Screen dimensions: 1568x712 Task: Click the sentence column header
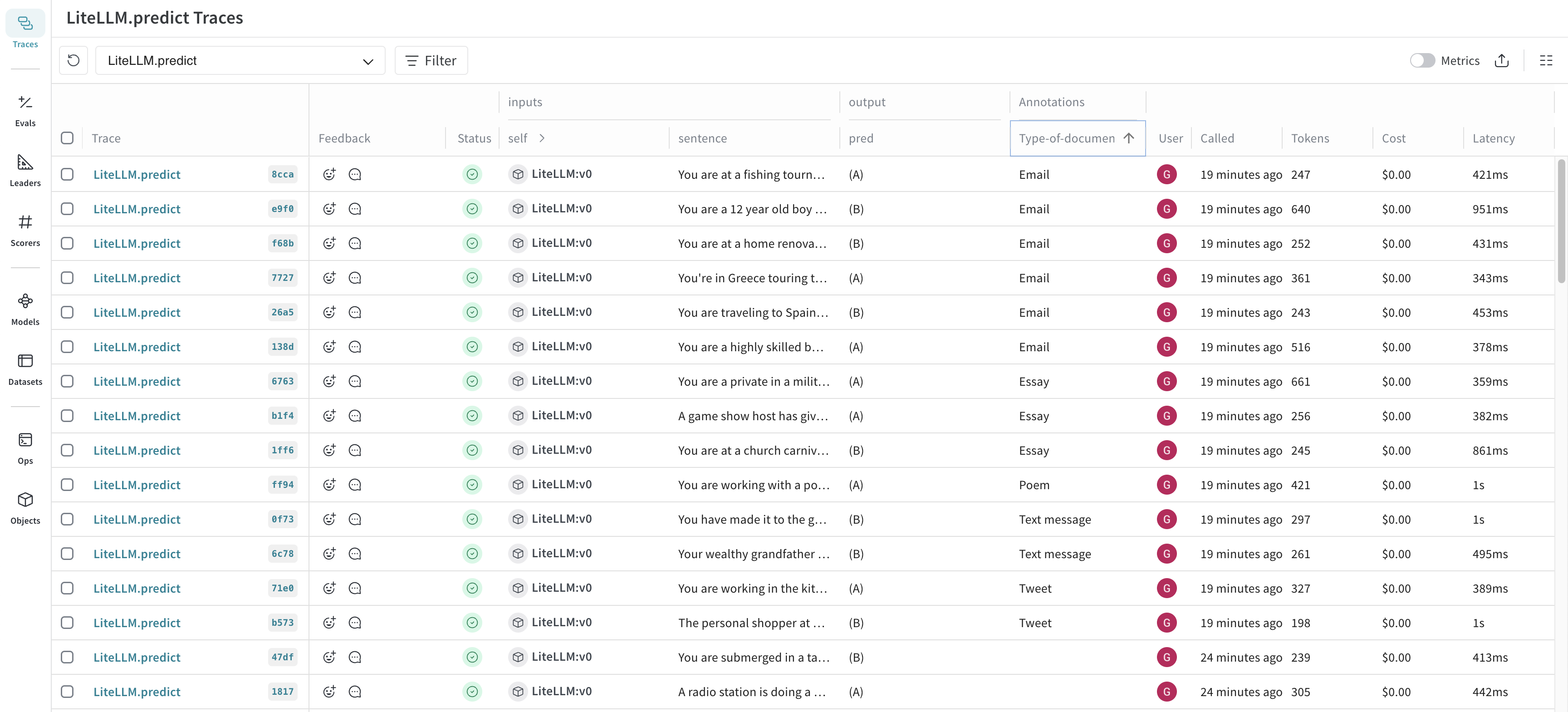click(x=702, y=138)
